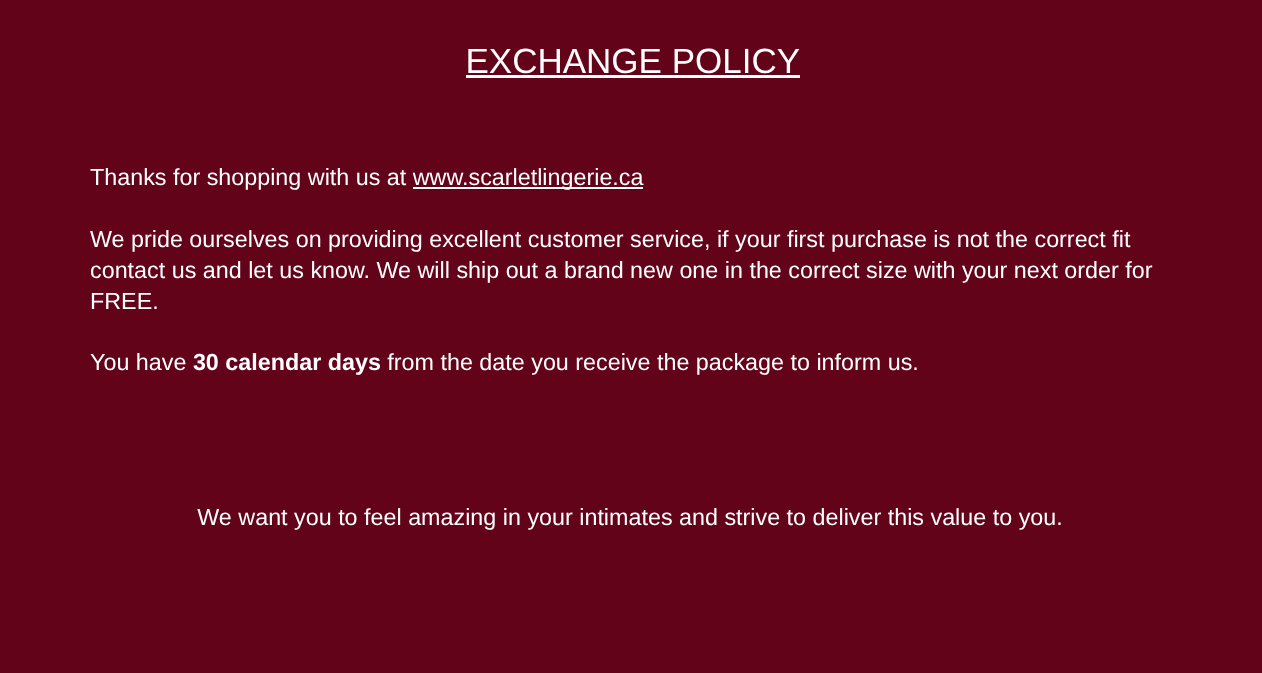Open the www.scarletlingerie.ca link
Image resolution: width=1262 pixels, height=673 pixels.
pyautogui.click(x=527, y=178)
